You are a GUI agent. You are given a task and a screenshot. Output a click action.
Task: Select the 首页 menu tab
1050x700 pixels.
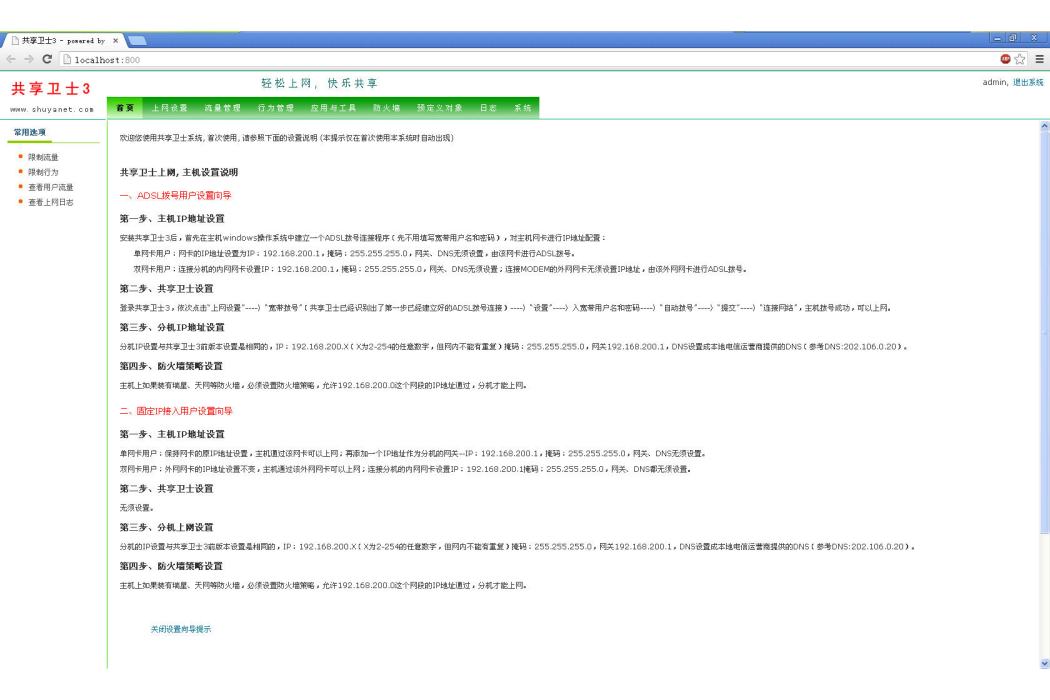point(125,108)
